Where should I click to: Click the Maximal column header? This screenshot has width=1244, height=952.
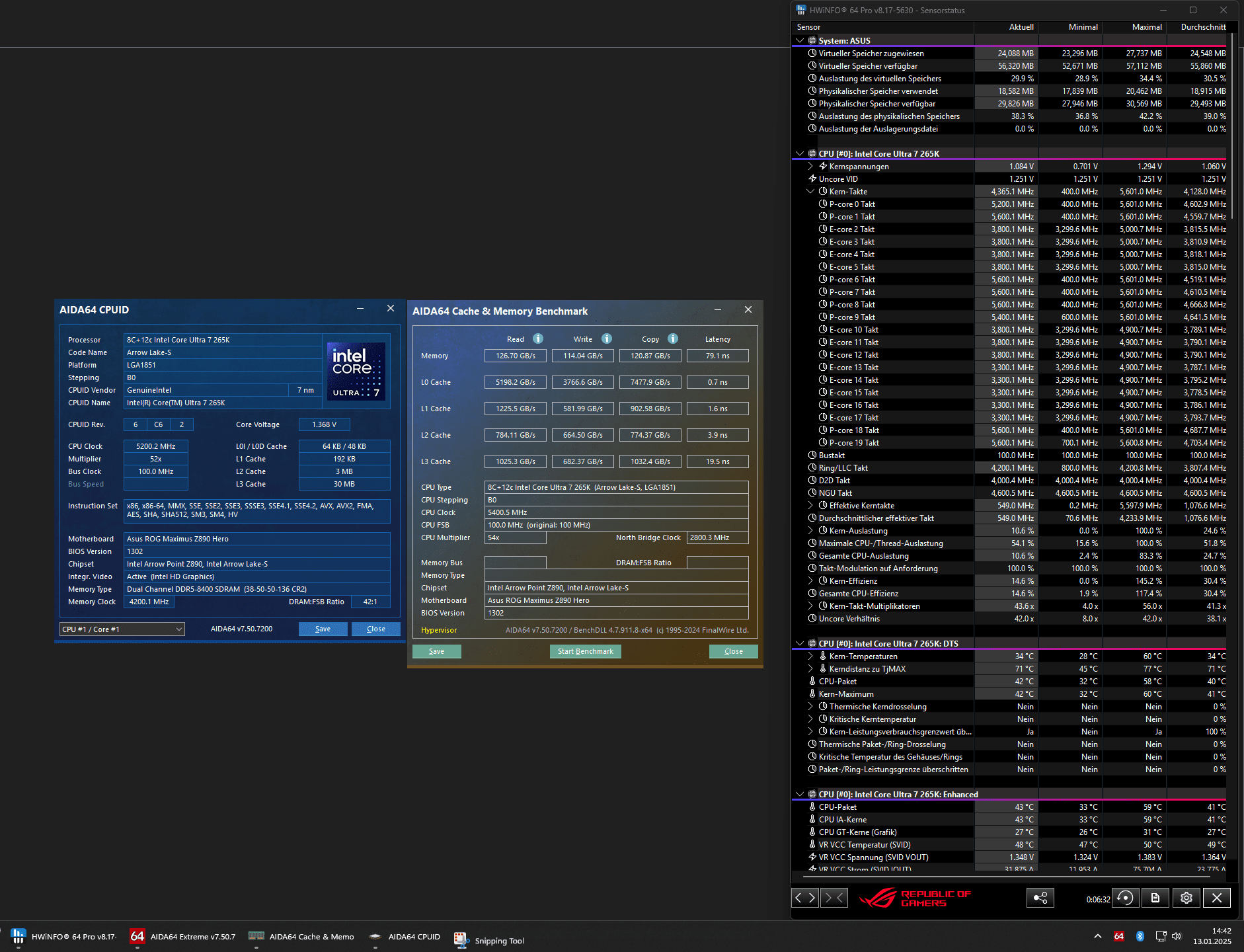coord(1134,27)
